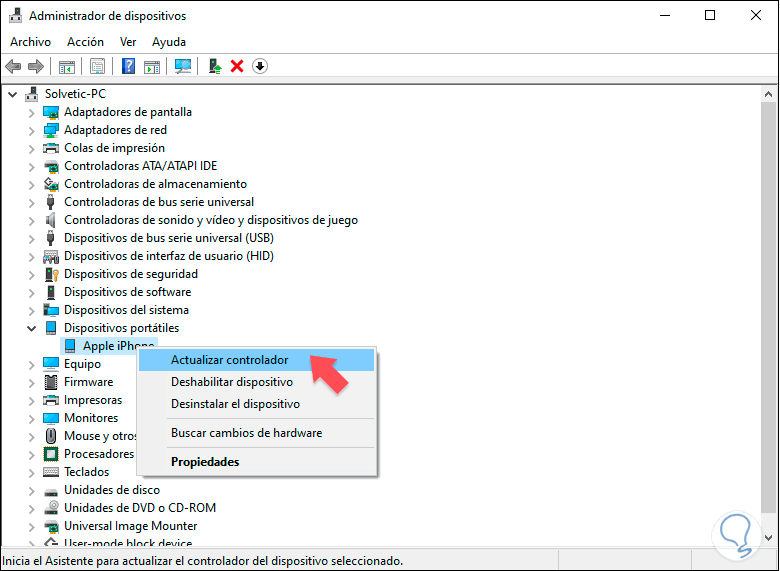Open Propiedades from context menu
Screen dimensions: 780x571
256,462
